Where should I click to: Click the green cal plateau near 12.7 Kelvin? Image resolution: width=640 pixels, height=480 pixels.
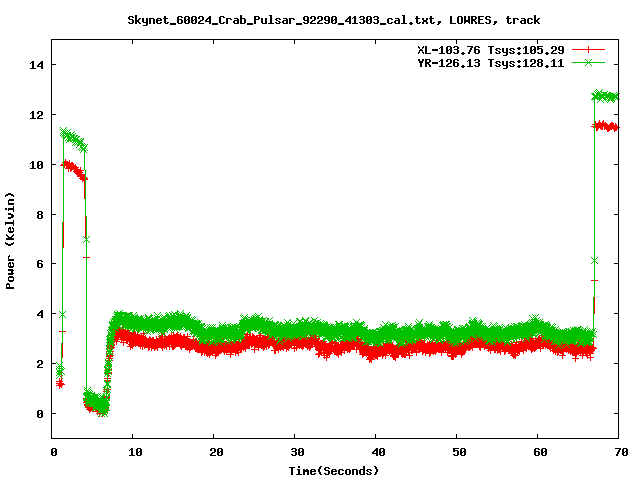606,96
